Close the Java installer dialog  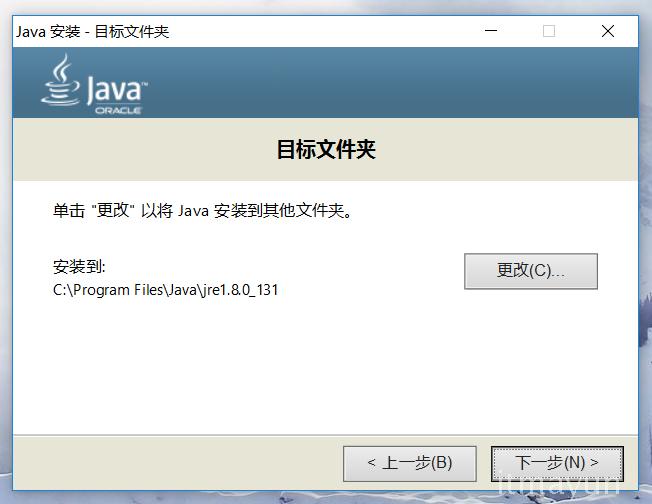607,31
